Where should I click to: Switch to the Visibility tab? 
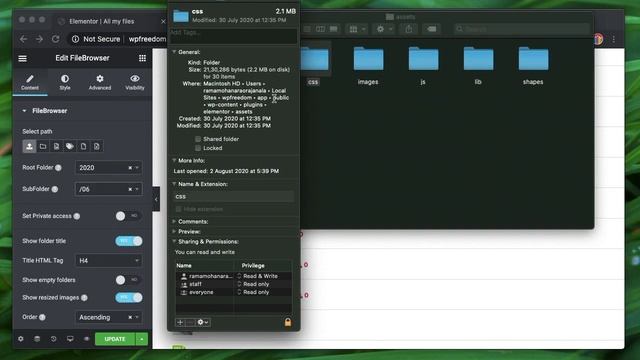click(x=135, y=82)
